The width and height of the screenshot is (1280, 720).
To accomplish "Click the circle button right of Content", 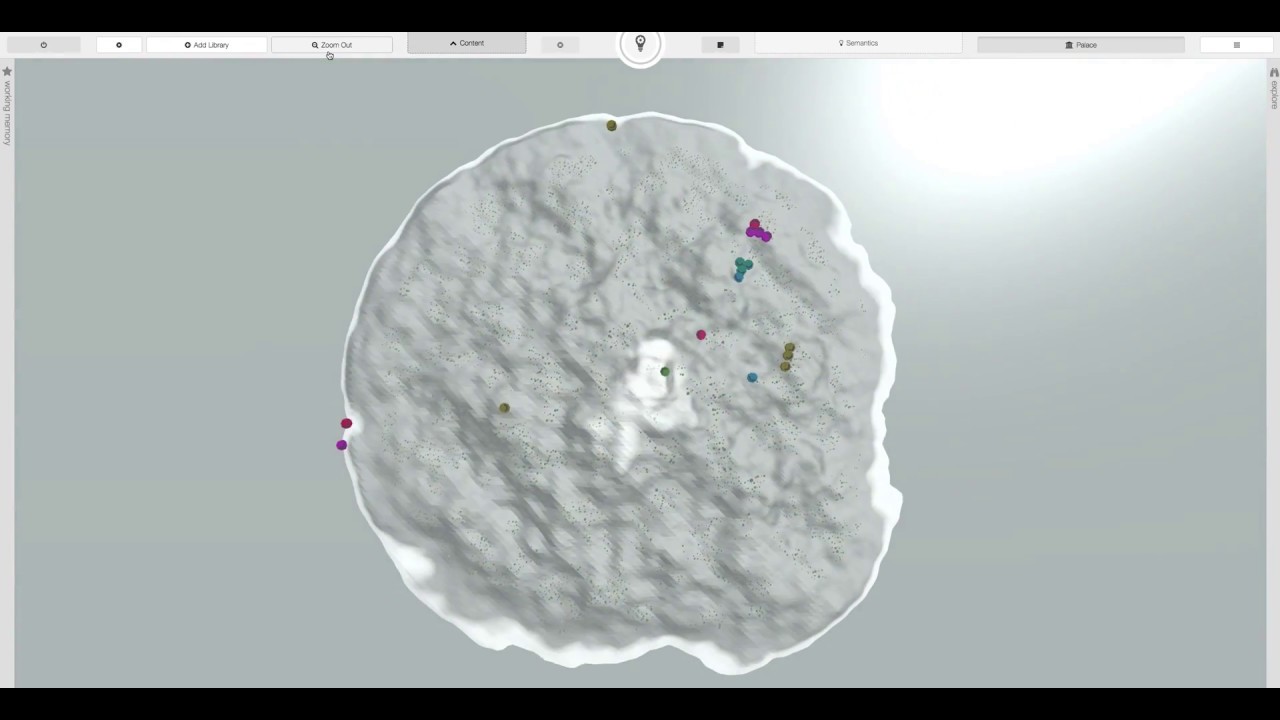I will pyautogui.click(x=560, y=45).
